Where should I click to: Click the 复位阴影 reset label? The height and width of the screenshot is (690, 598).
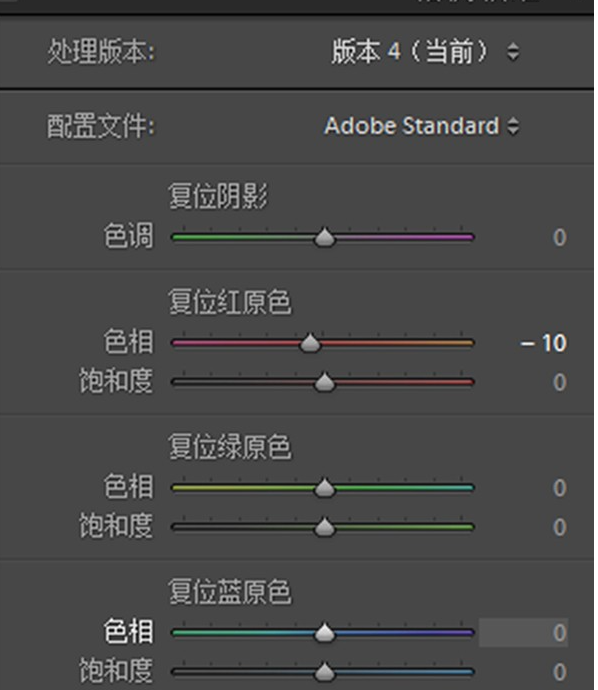point(218,196)
